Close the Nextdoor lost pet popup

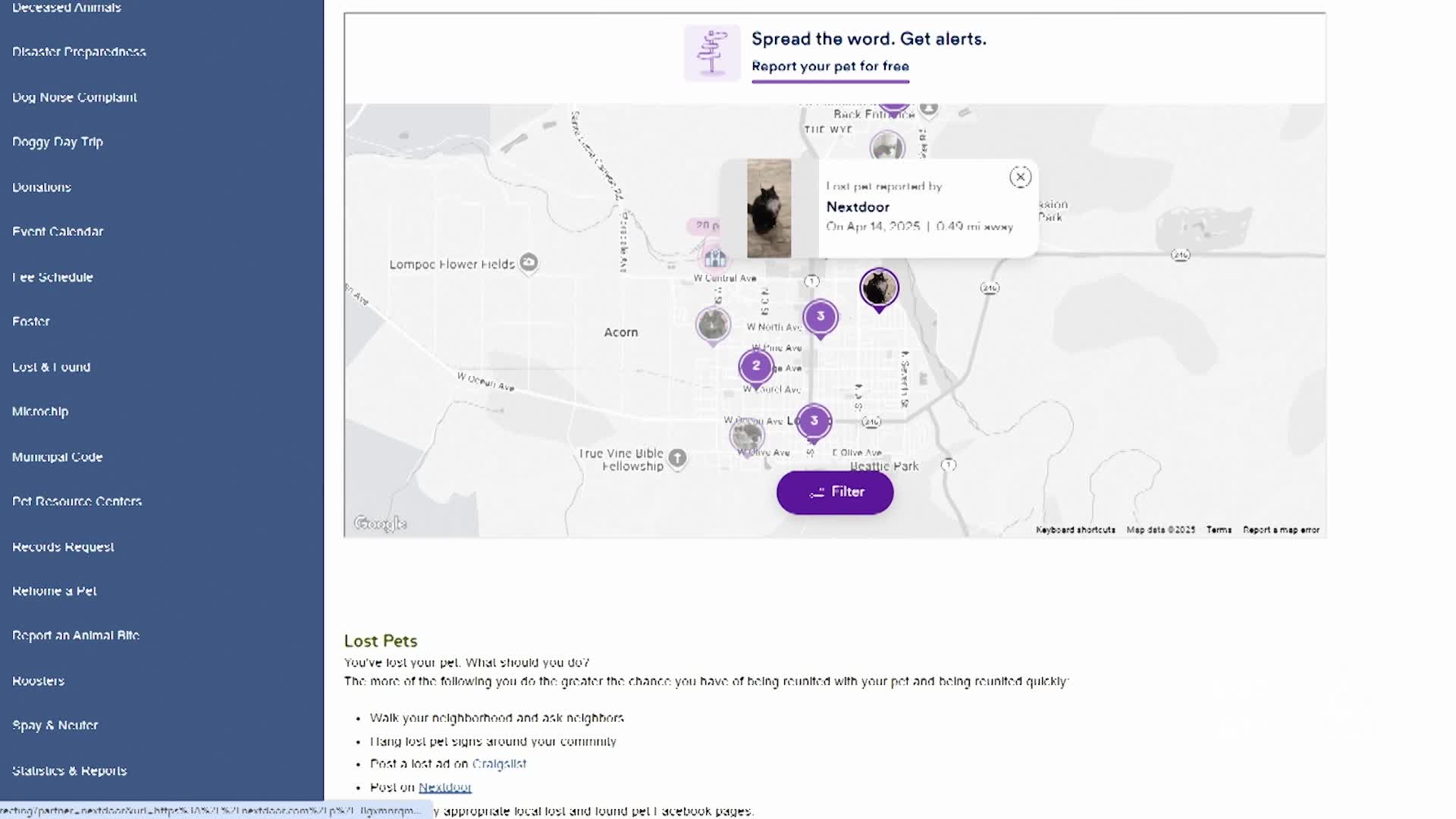(x=1020, y=177)
